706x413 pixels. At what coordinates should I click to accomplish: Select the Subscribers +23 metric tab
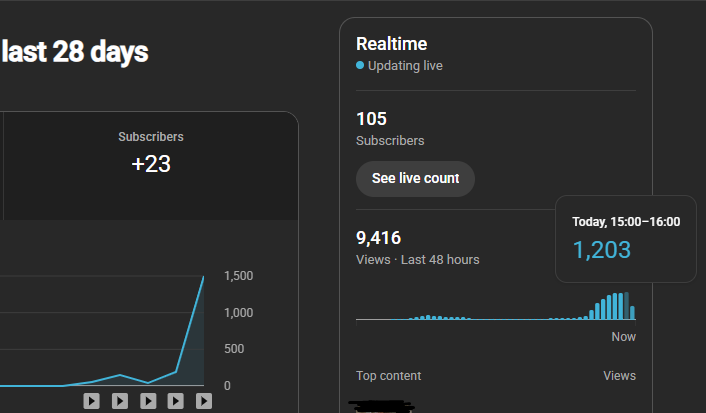click(151, 166)
